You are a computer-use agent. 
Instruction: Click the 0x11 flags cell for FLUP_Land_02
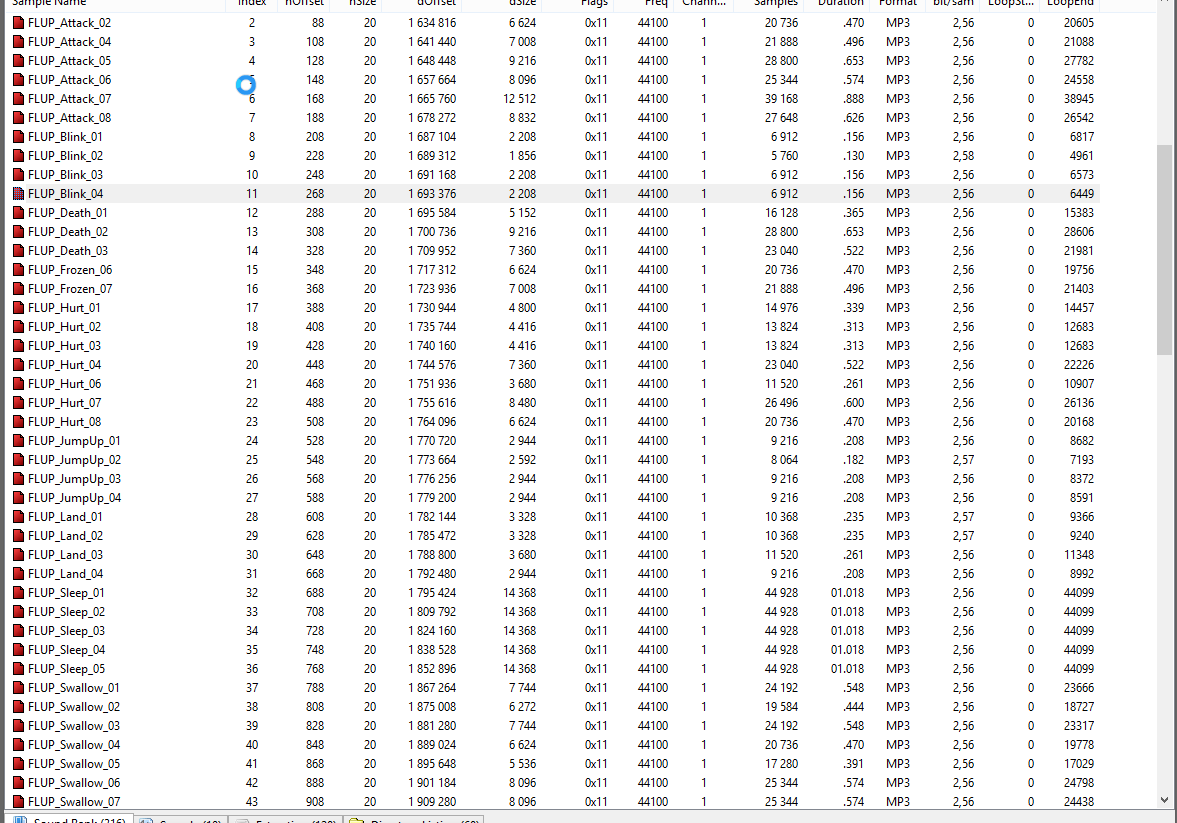(x=596, y=536)
